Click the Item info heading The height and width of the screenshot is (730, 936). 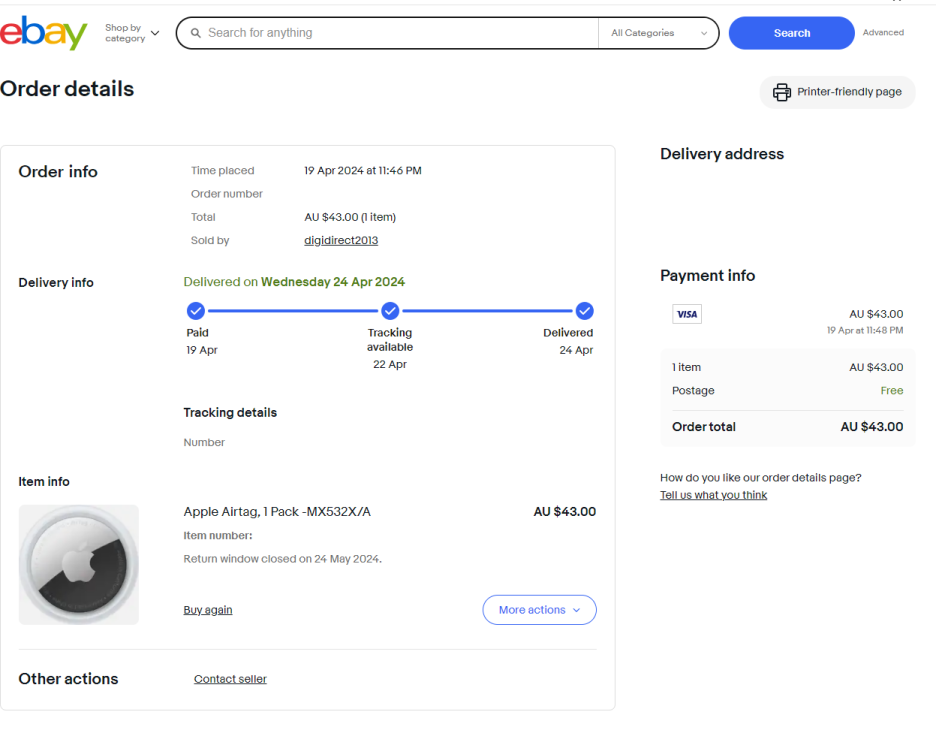tap(44, 482)
